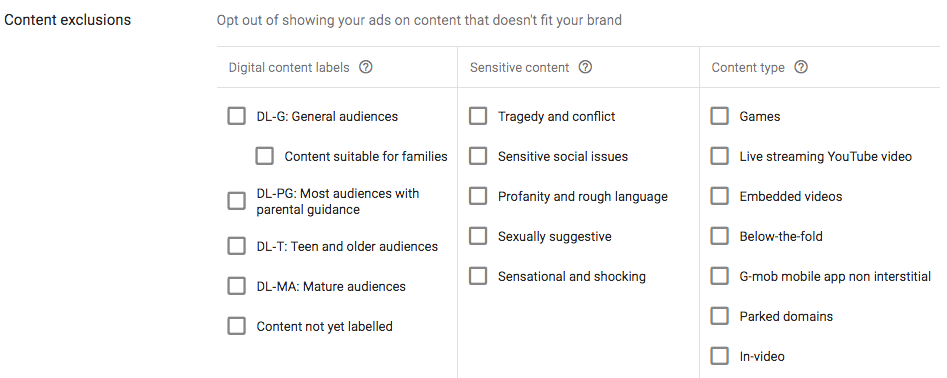Exclude Tragedy and conflict content
The width and height of the screenshot is (947, 378).
coord(478,116)
